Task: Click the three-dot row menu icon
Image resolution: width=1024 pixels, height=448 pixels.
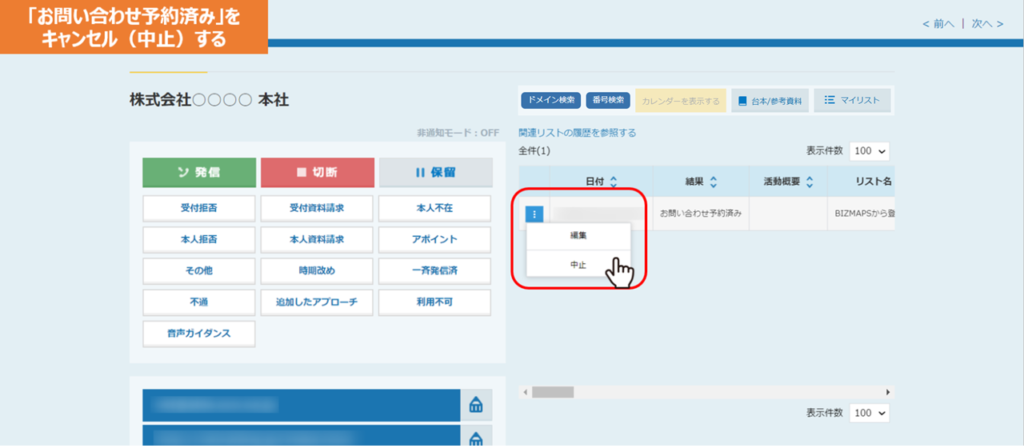Action: click(534, 213)
